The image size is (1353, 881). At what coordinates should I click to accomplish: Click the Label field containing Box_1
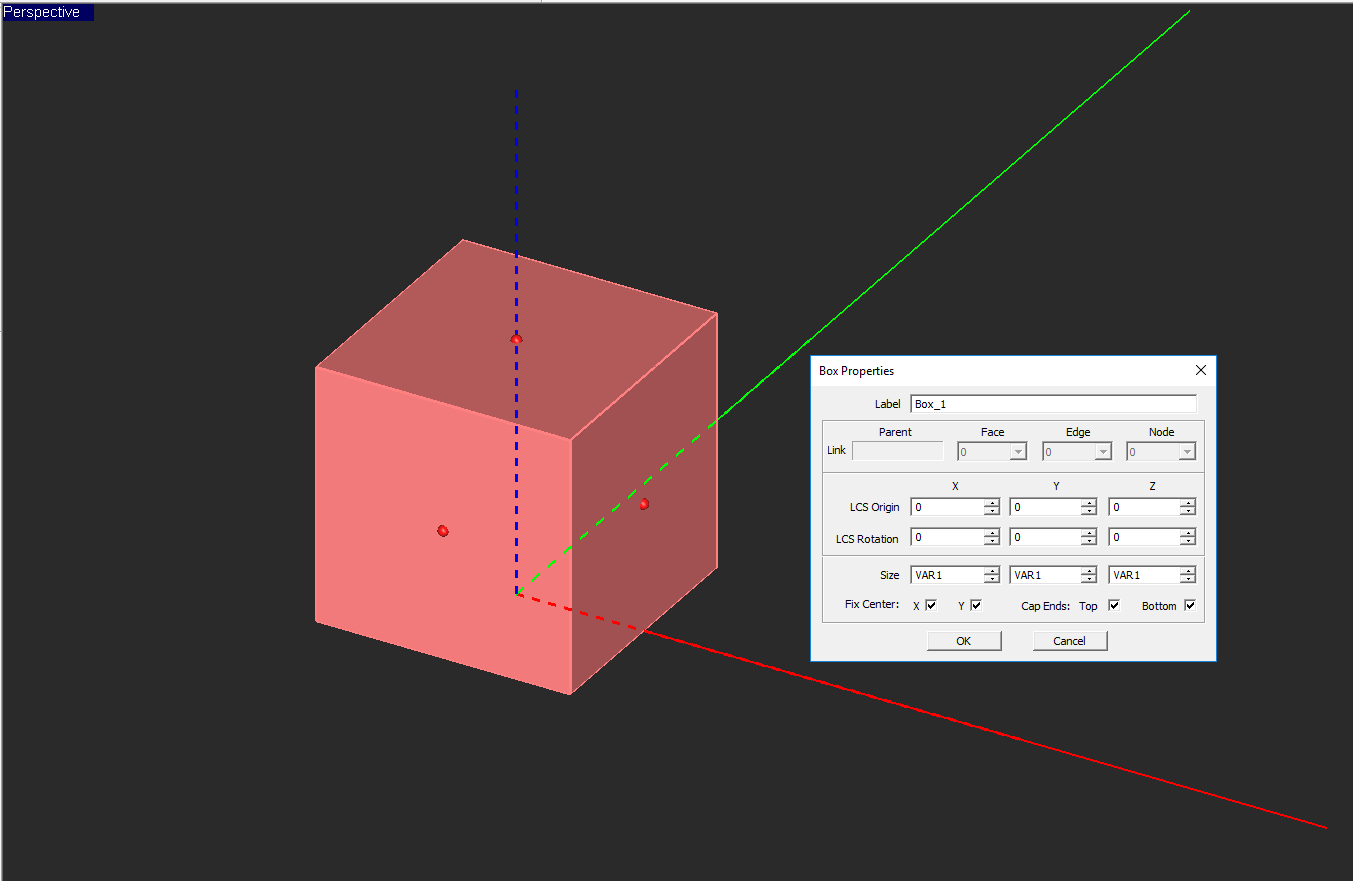1053,404
